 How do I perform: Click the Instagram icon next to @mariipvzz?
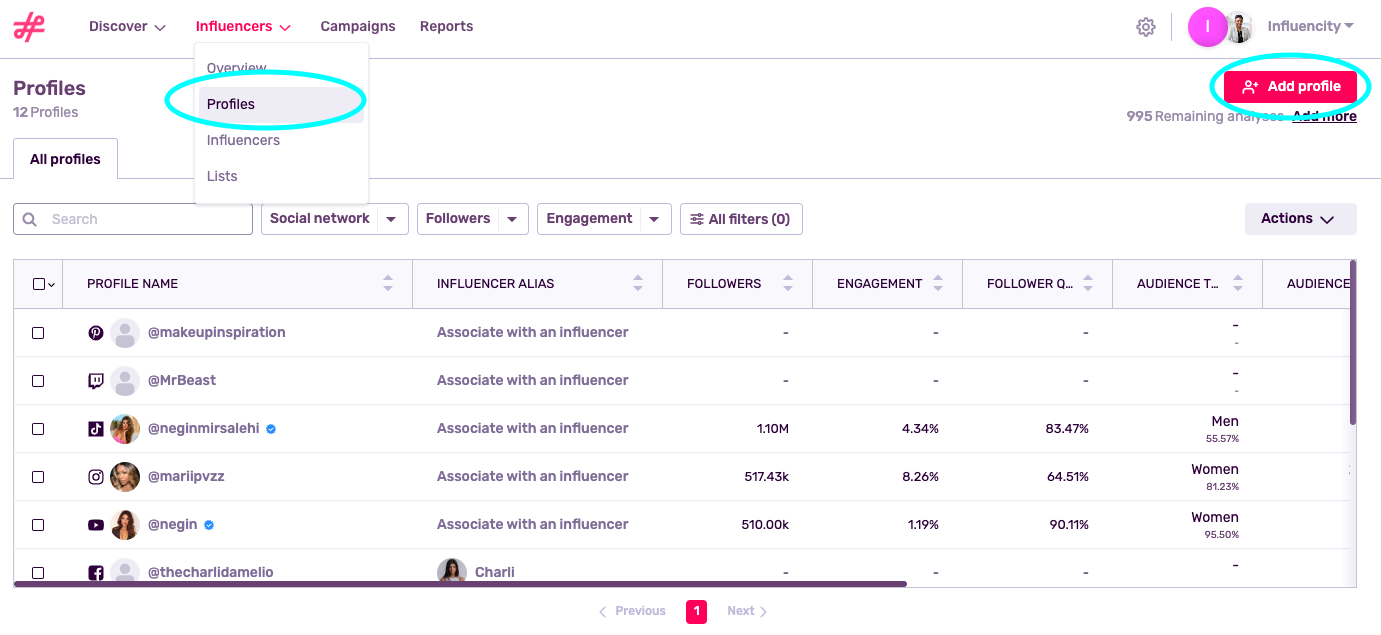[95, 477]
